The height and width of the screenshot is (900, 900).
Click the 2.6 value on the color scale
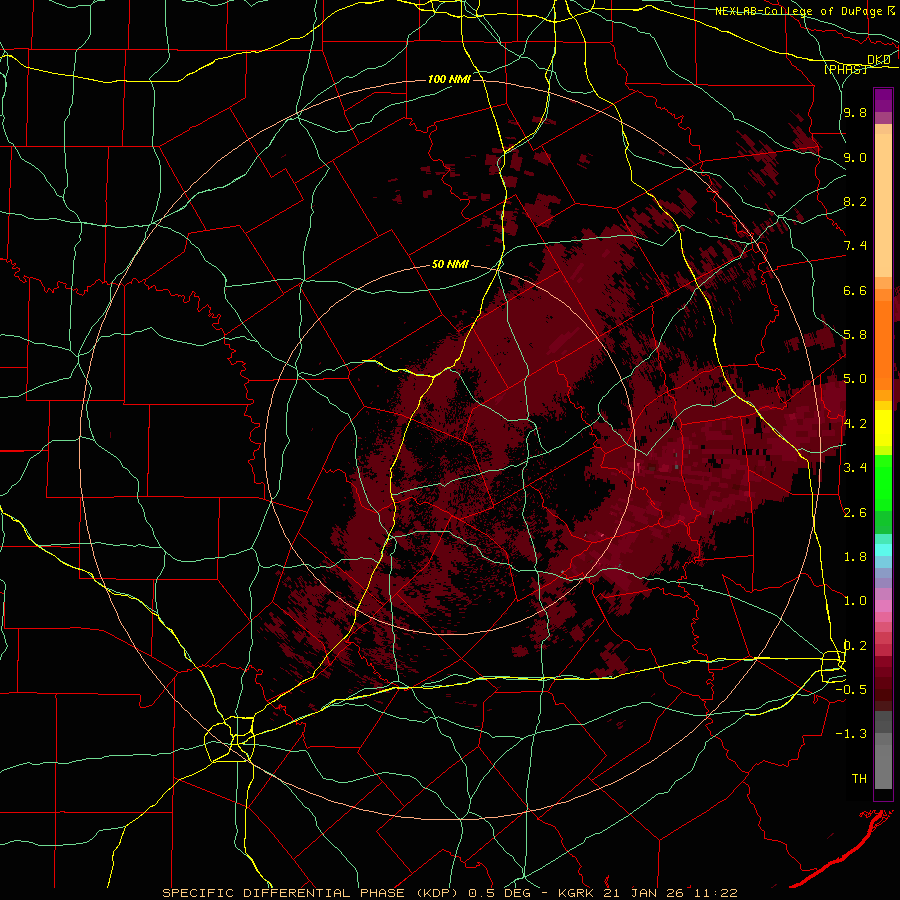[x=855, y=513]
